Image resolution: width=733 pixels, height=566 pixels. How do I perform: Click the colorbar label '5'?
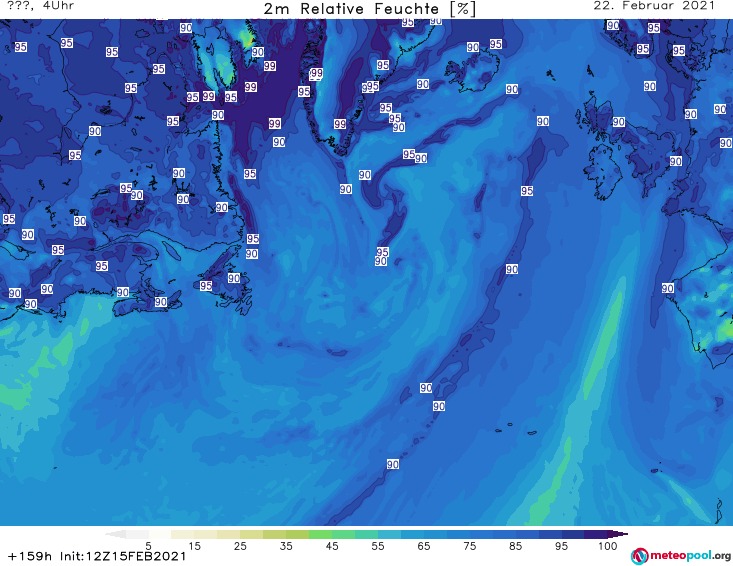coord(148,546)
